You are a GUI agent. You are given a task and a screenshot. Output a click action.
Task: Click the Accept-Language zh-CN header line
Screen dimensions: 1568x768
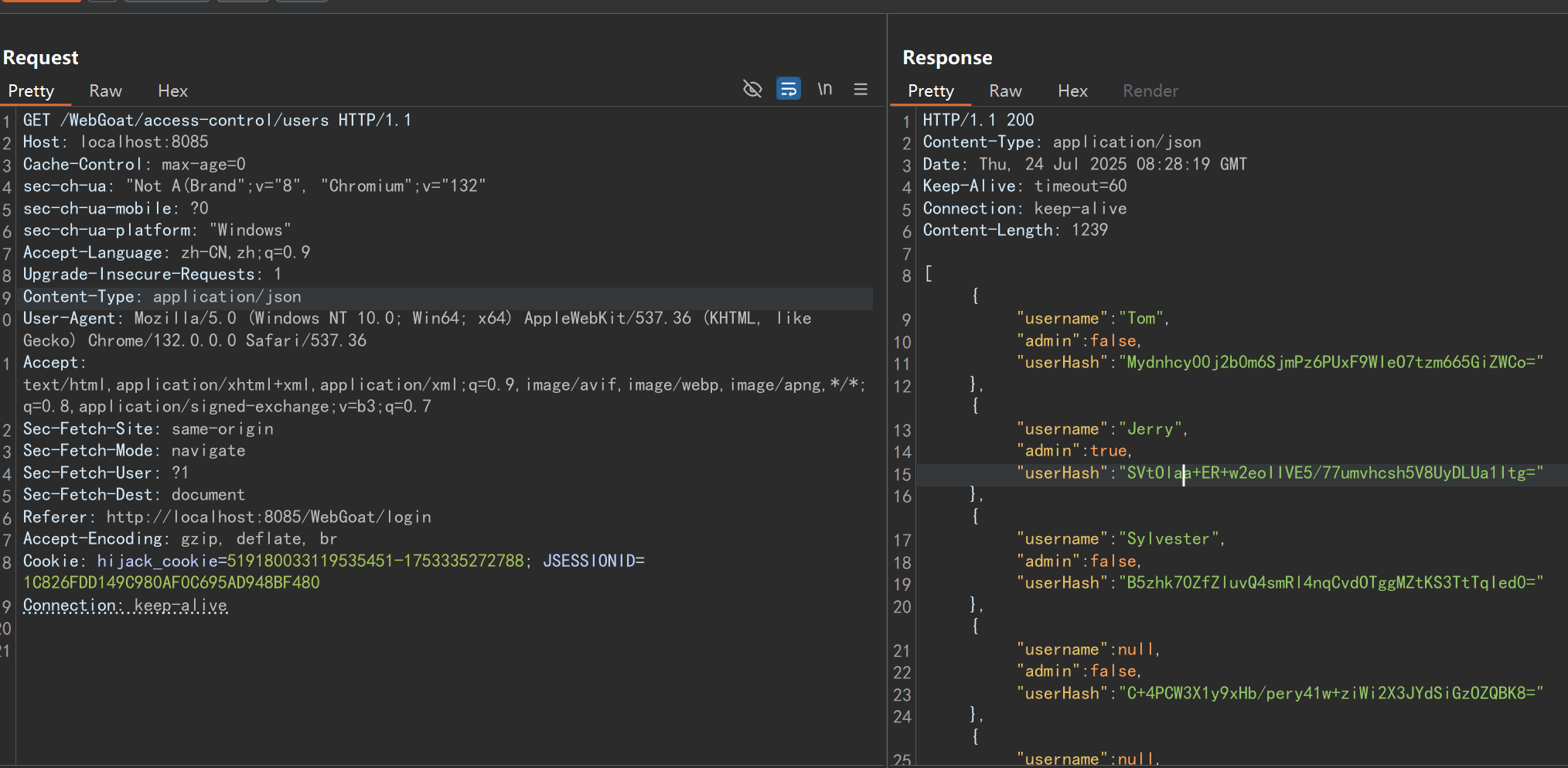click(x=166, y=252)
